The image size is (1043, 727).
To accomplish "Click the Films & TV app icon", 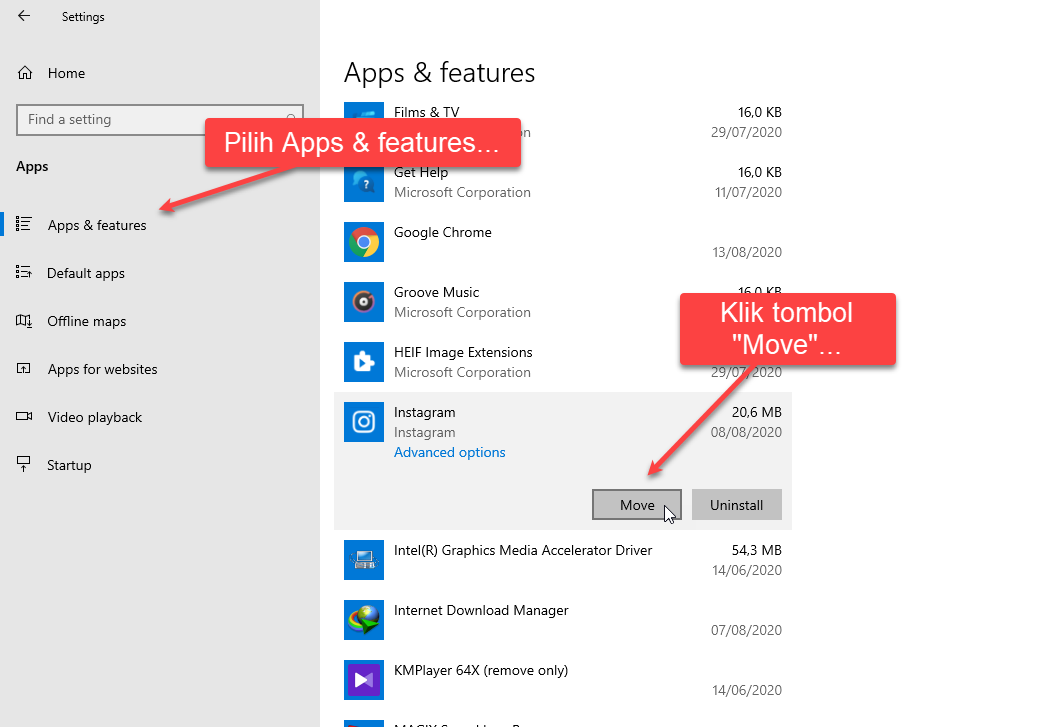I will [363, 112].
